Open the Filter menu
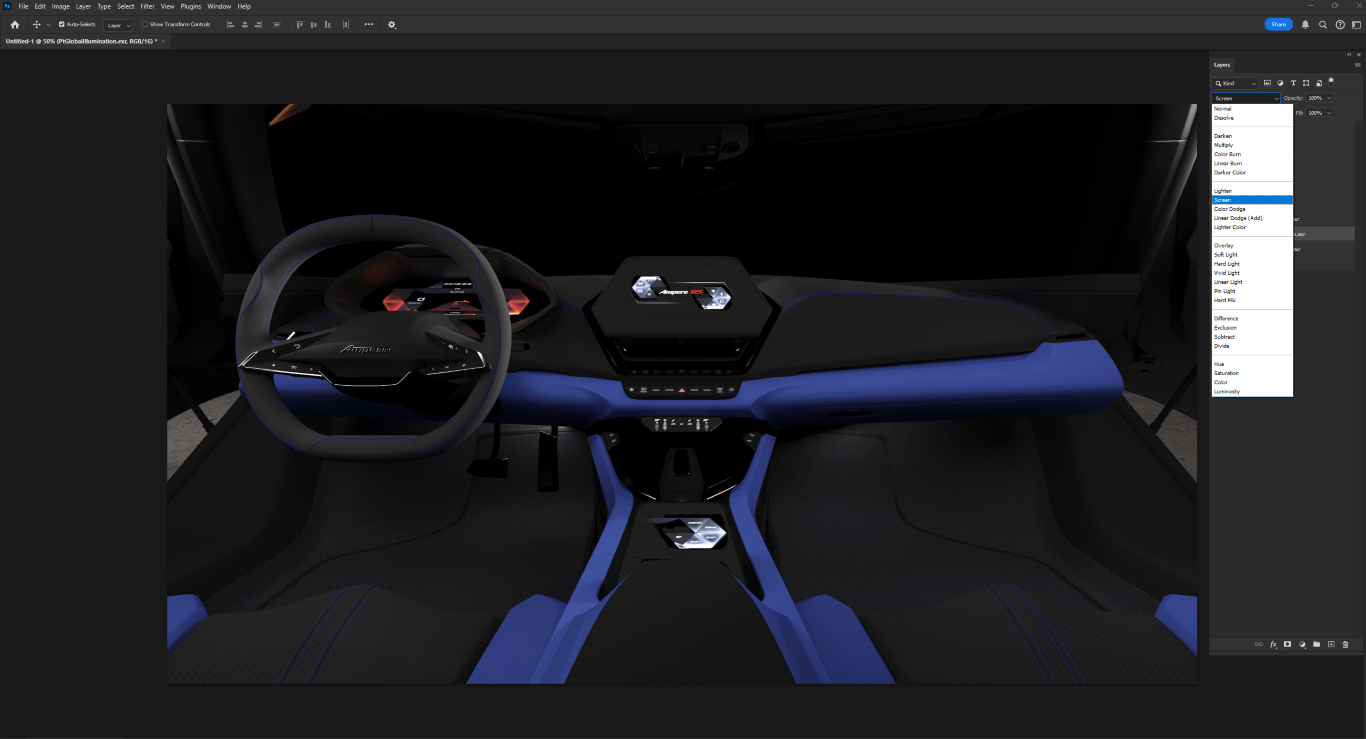The width and height of the screenshot is (1366, 739). pyautogui.click(x=147, y=6)
